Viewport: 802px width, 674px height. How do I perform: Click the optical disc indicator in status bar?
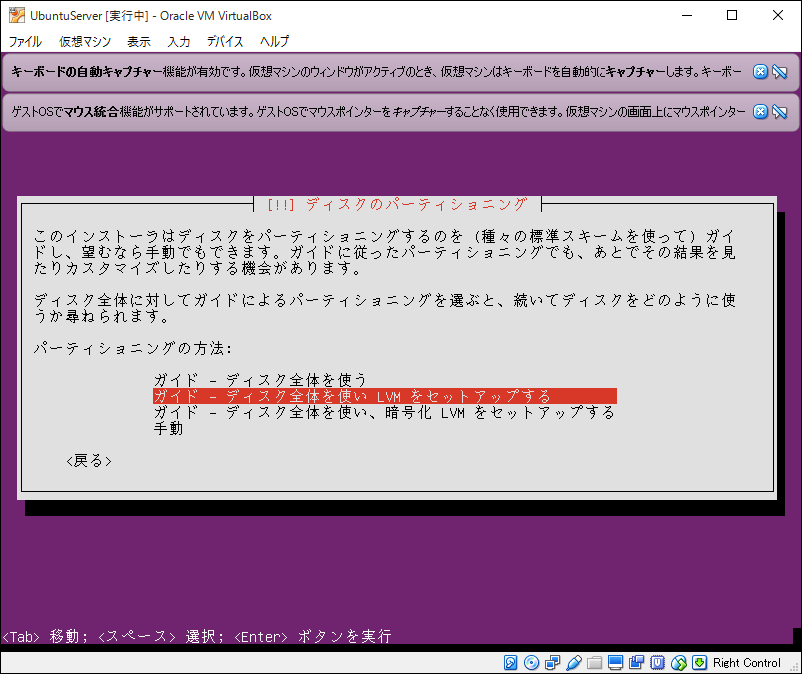[x=531, y=663]
